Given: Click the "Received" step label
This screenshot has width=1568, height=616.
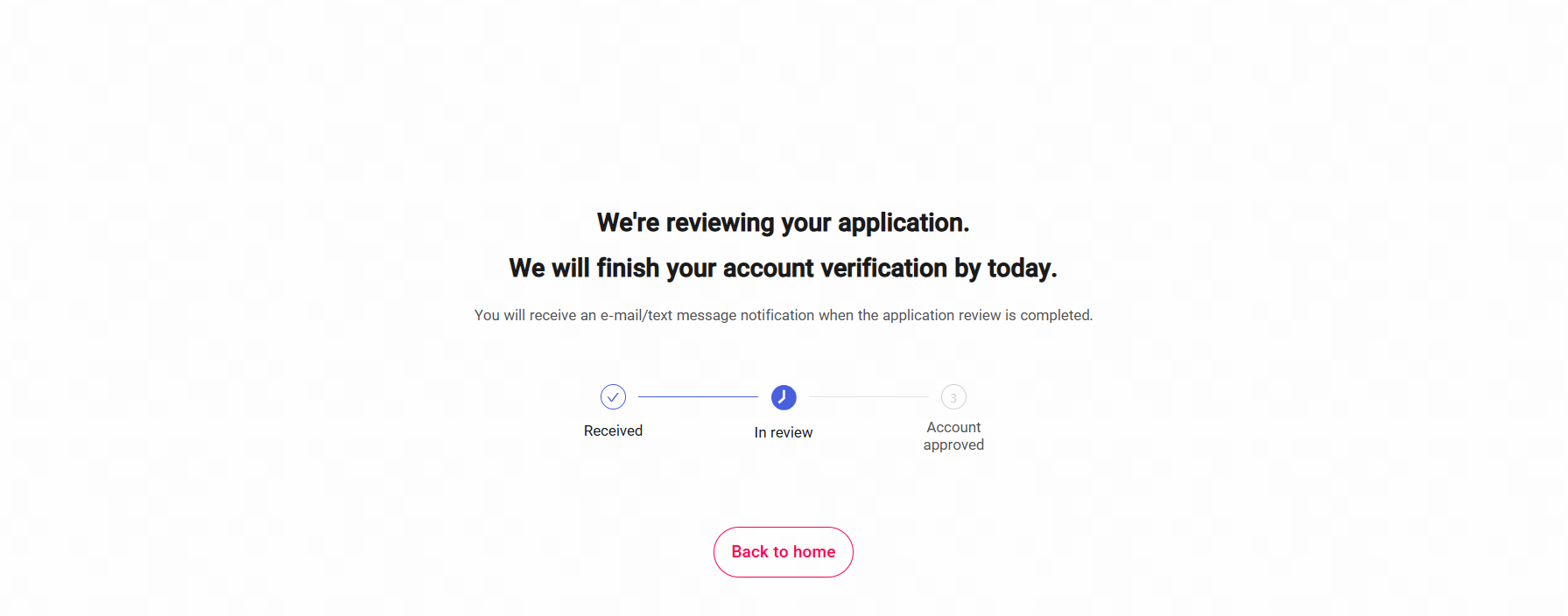Looking at the screenshot, I should point(613,430).
